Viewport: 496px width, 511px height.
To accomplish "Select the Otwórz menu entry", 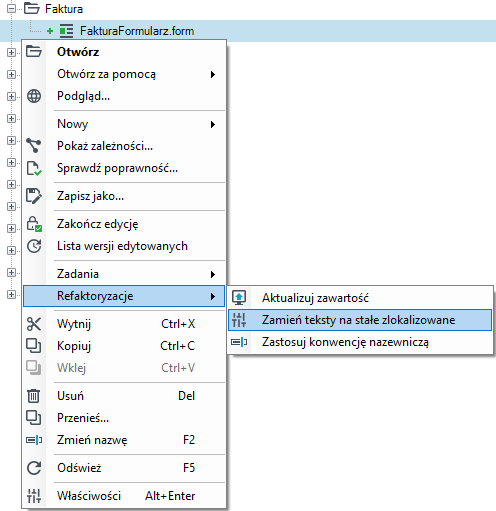I will (x=124, y=52).
